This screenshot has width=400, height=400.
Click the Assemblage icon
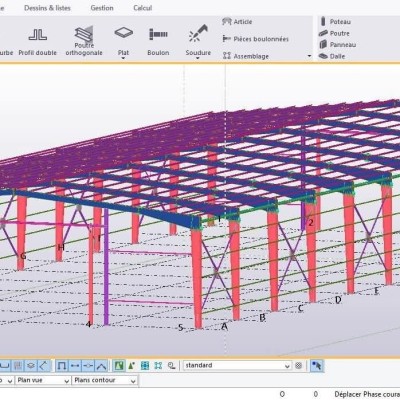(x=227, y=56)
